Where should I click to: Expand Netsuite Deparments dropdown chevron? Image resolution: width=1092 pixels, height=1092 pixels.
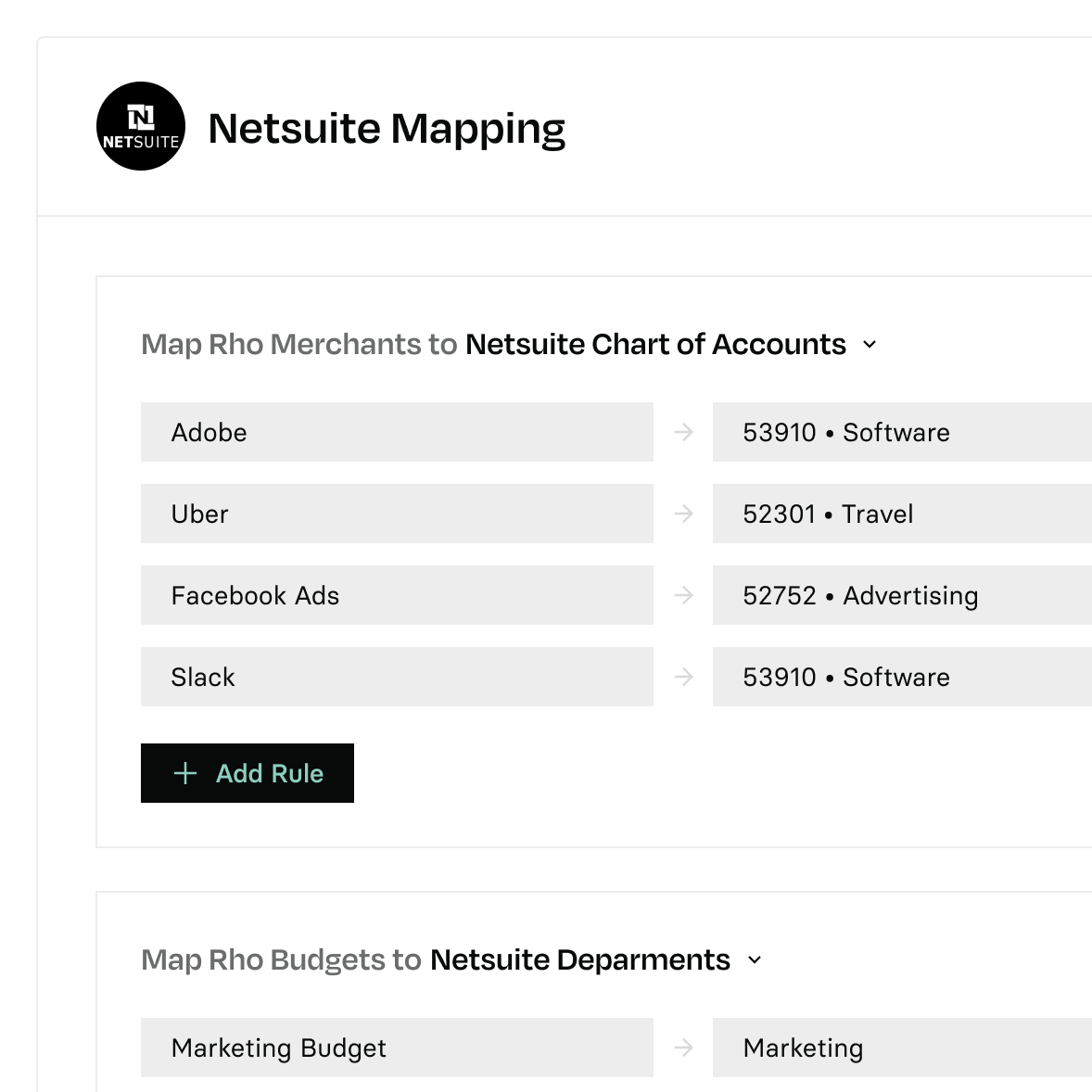755,959
